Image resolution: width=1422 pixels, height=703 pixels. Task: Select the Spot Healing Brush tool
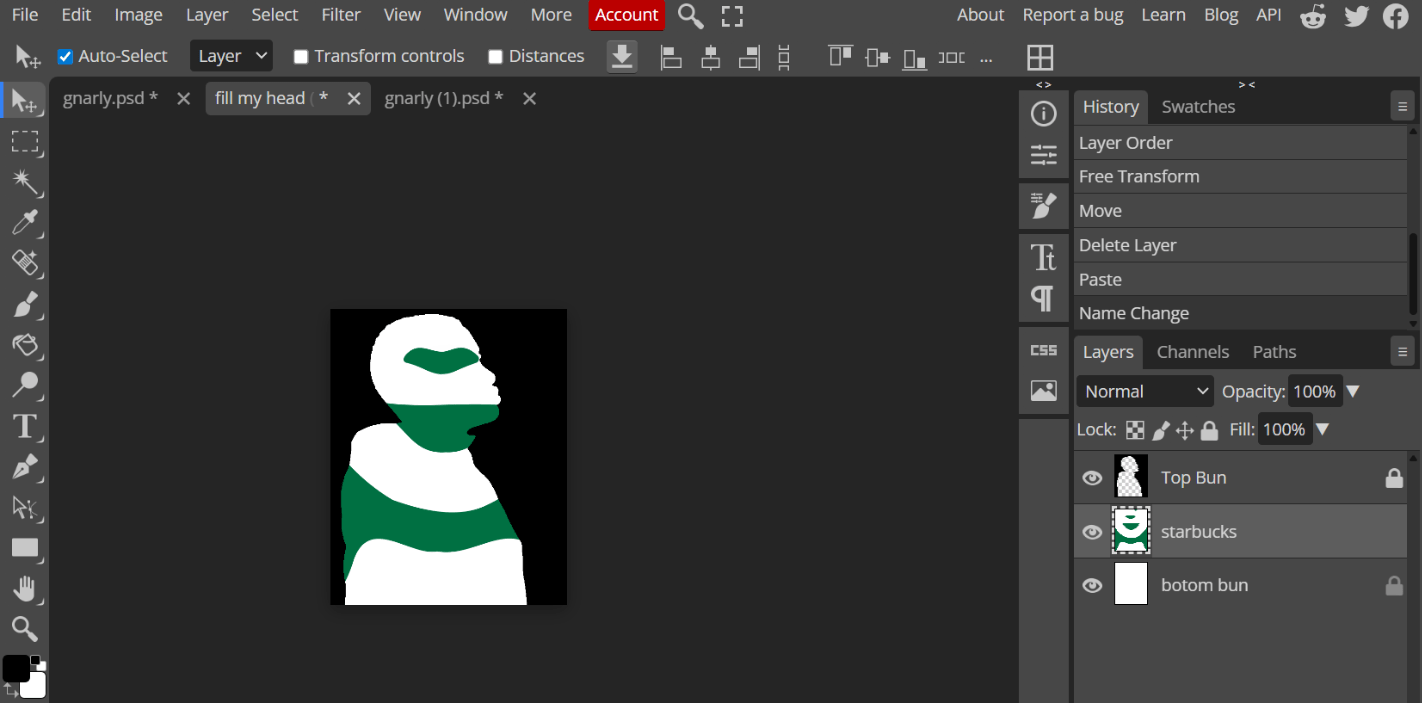pyautogui.click(x=24, y=263)
